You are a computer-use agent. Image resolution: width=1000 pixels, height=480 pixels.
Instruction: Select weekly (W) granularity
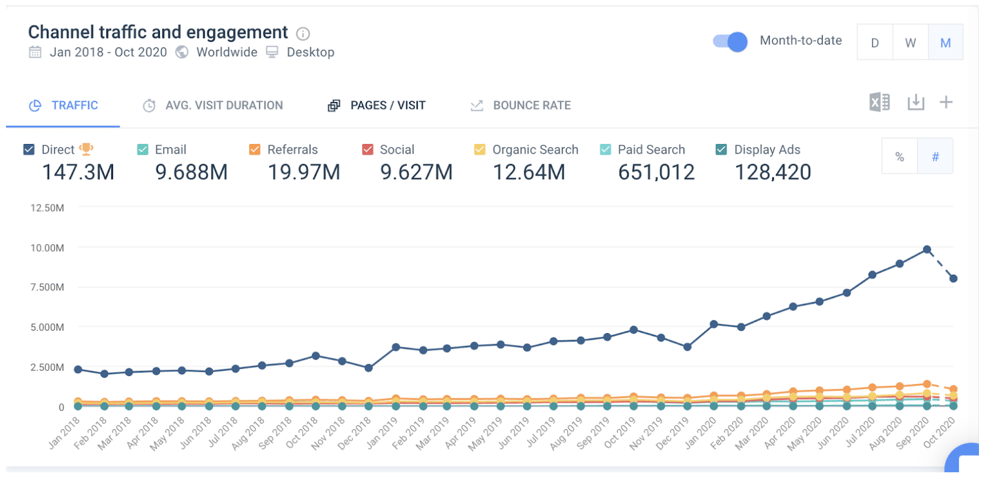click(x=911, y=43)
